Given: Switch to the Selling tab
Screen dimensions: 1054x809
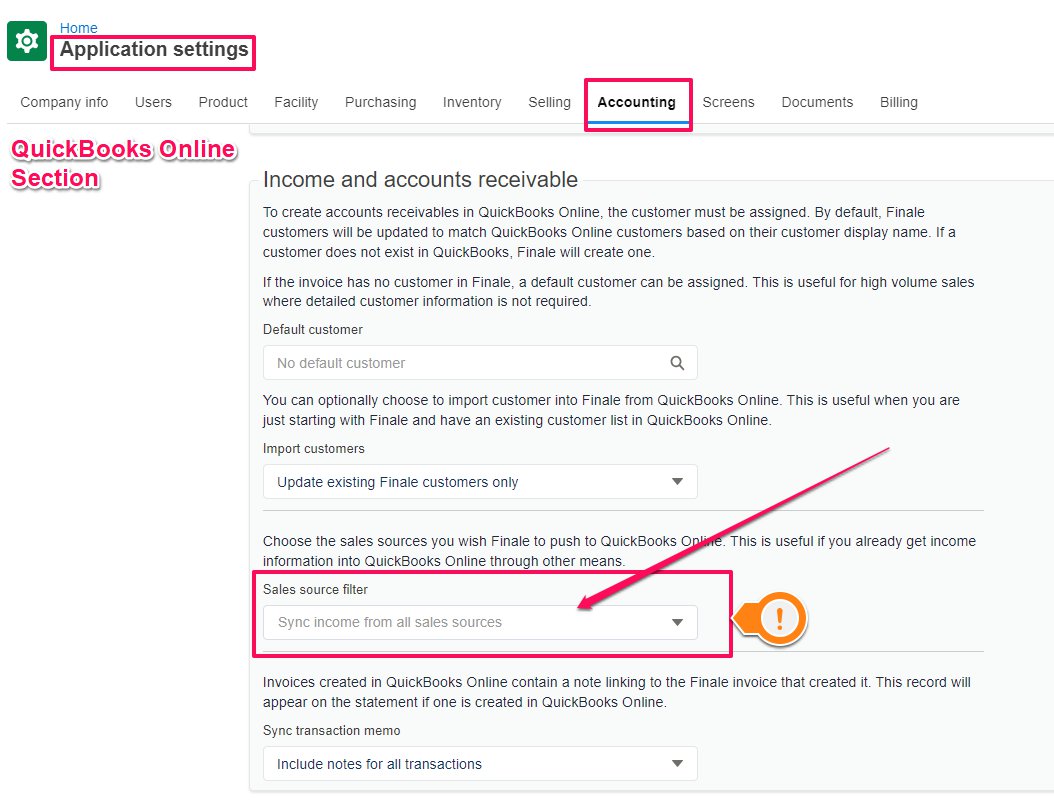Looking at the screenshot, I should 549,102.
